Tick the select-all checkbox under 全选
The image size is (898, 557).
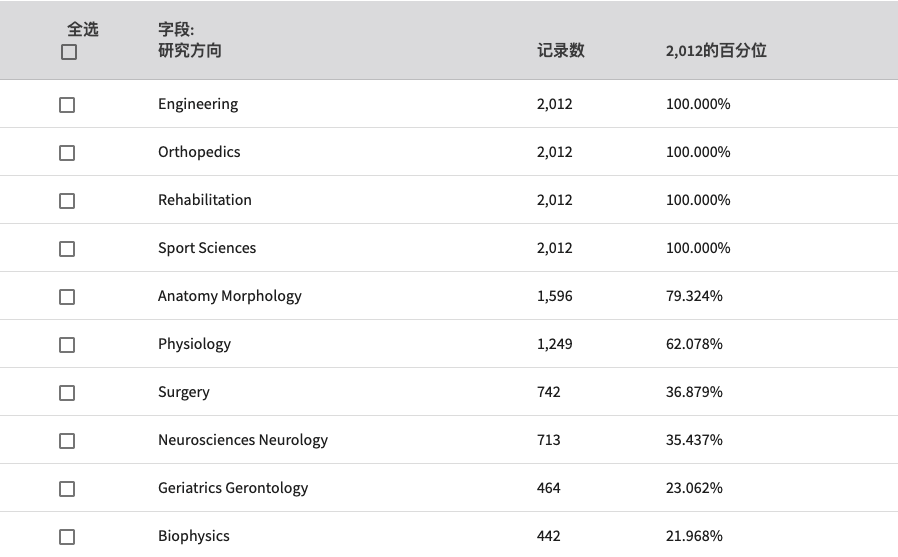69,52
